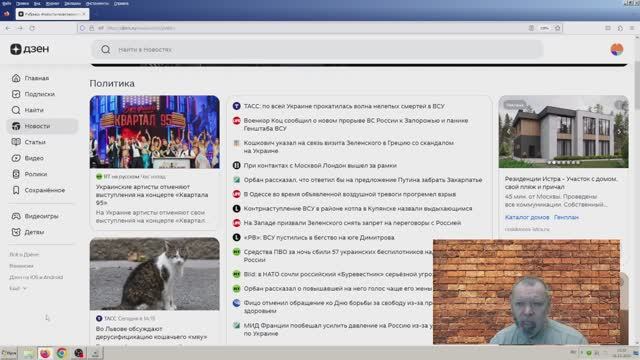Open the dark round app taskbar icon
The image size is (640, 360).
[79, 353]
